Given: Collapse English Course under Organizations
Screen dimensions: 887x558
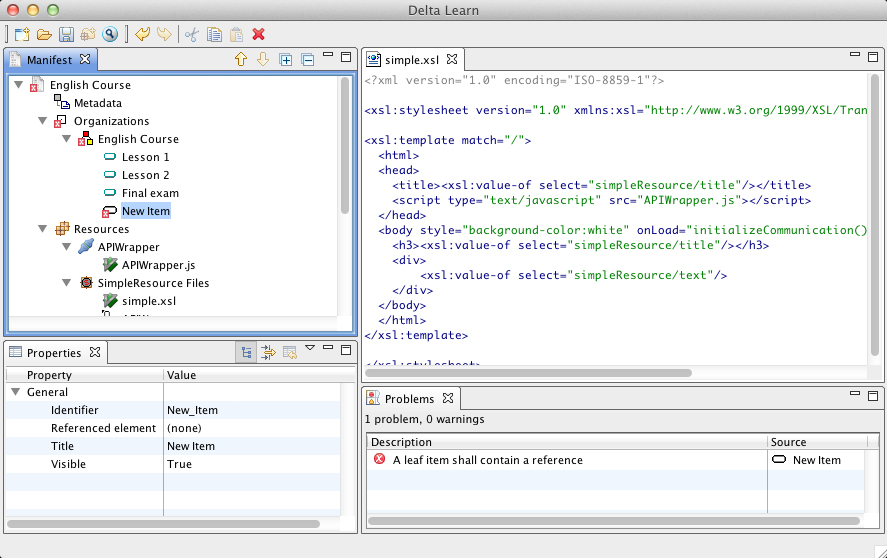Looking at the screenshot, I should click(x=67, y=139).
